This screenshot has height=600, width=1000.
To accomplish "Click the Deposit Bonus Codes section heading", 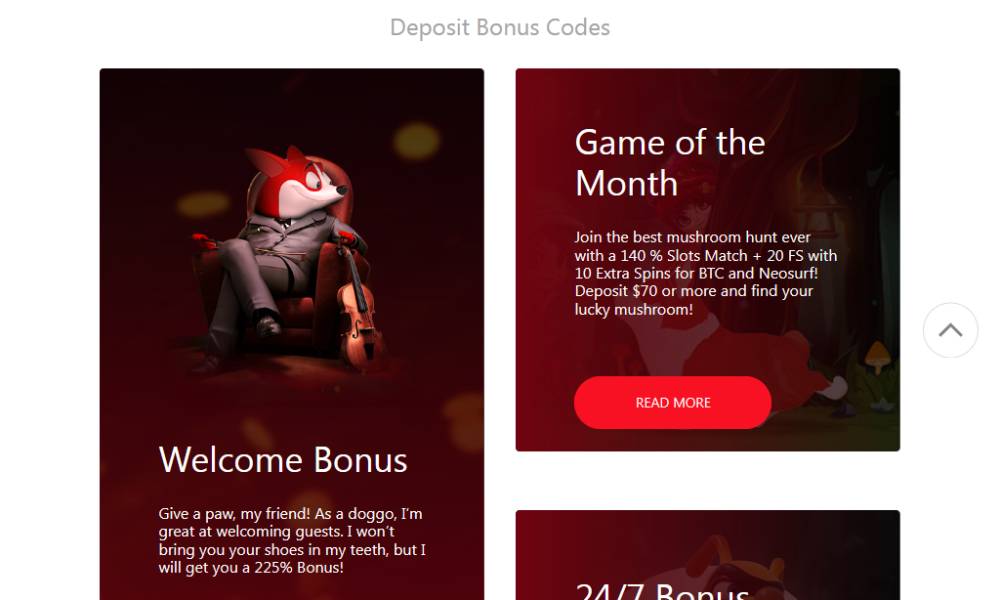I will pyautogui.click(x=500, y=27).
